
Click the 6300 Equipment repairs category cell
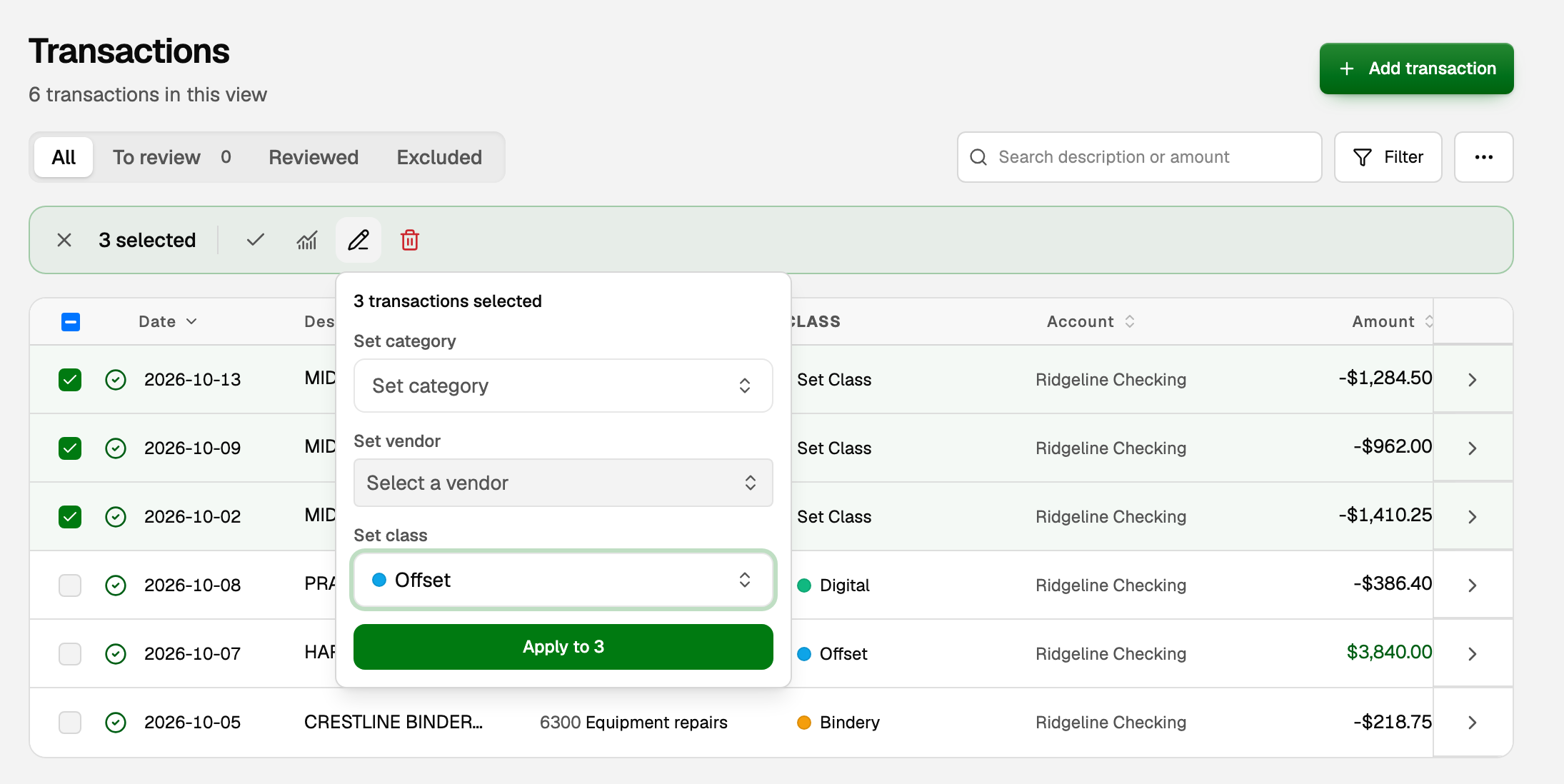633,723
